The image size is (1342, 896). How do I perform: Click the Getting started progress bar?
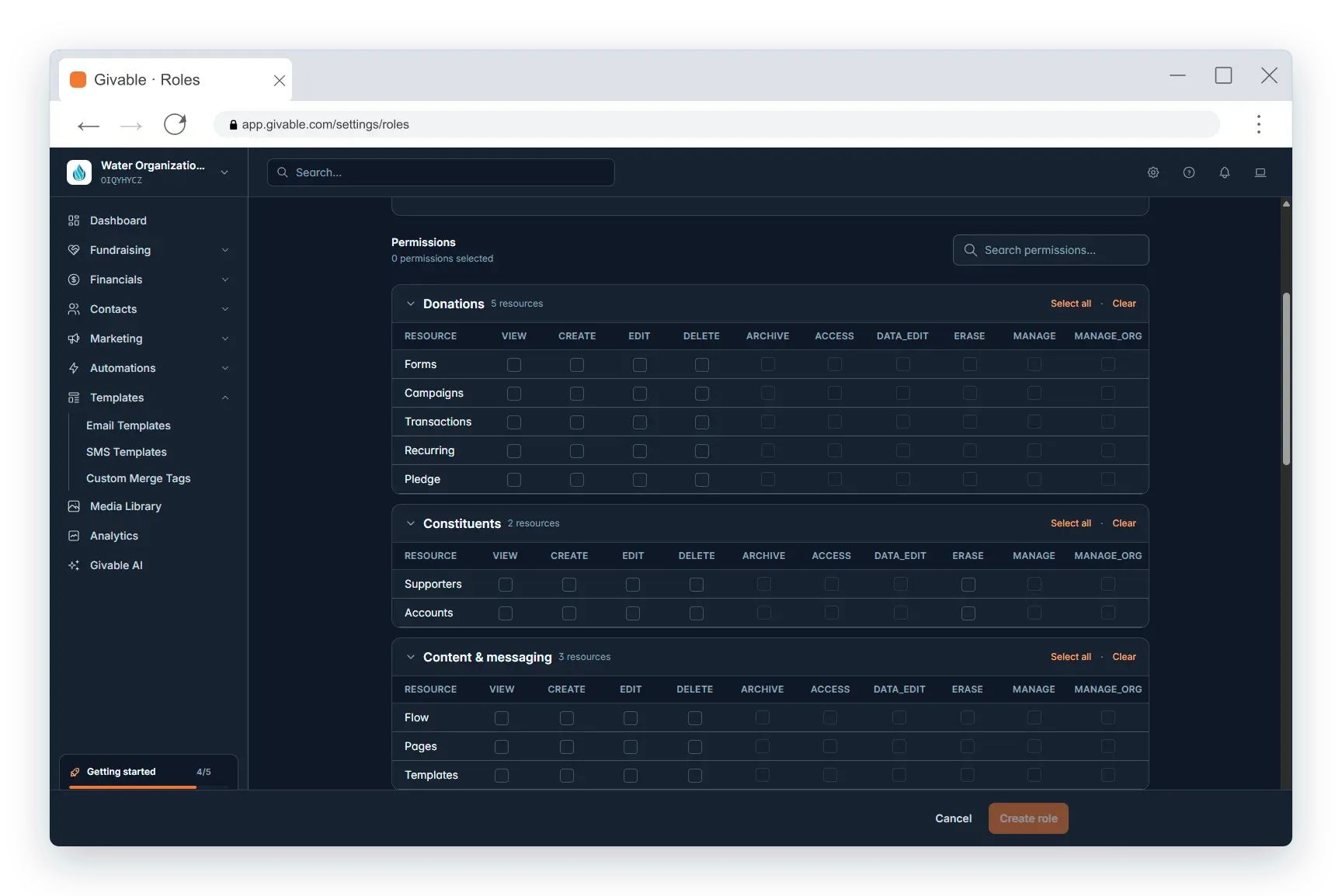pos(148,787)
